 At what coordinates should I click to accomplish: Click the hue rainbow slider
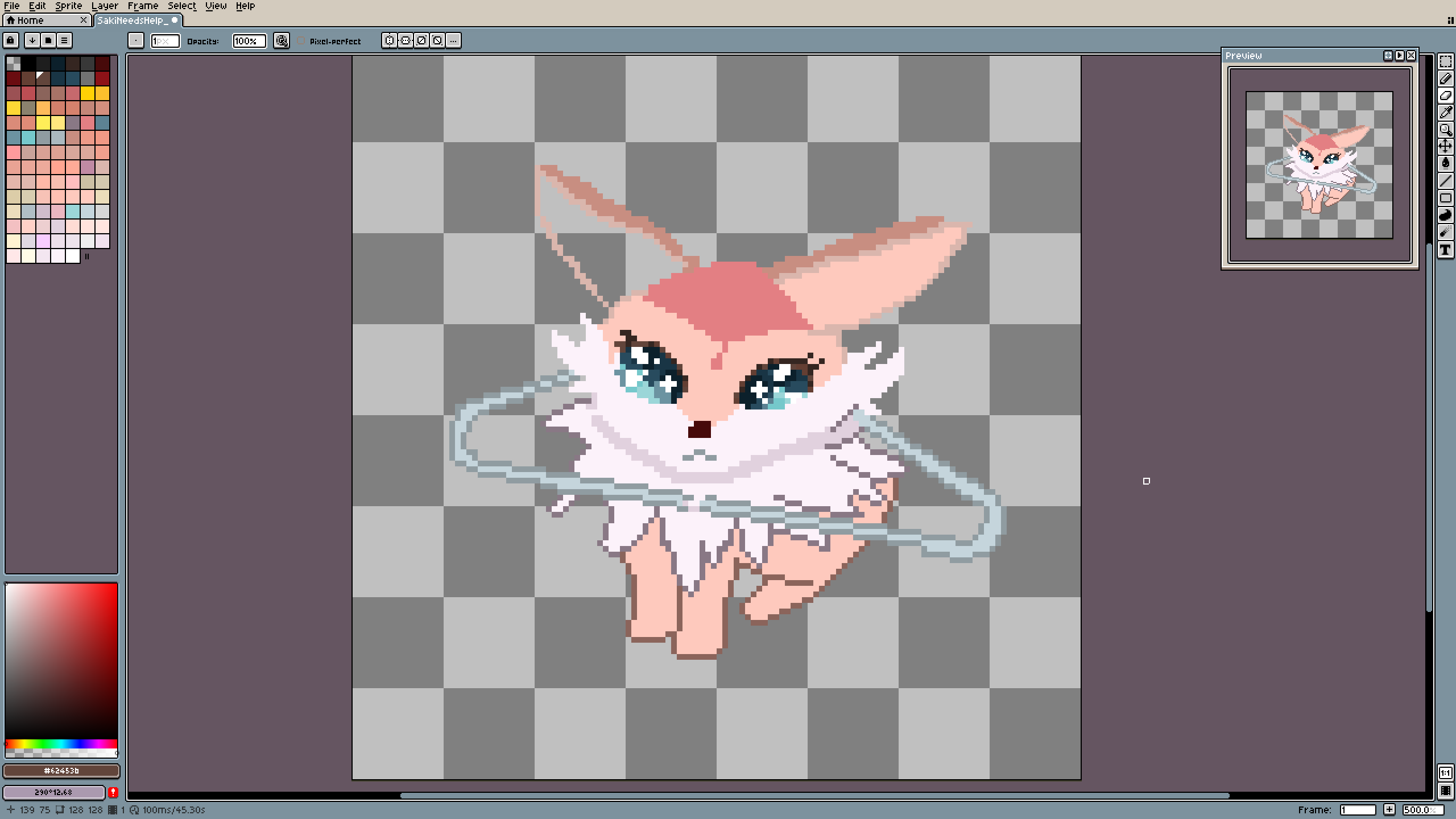coord(61,744)
